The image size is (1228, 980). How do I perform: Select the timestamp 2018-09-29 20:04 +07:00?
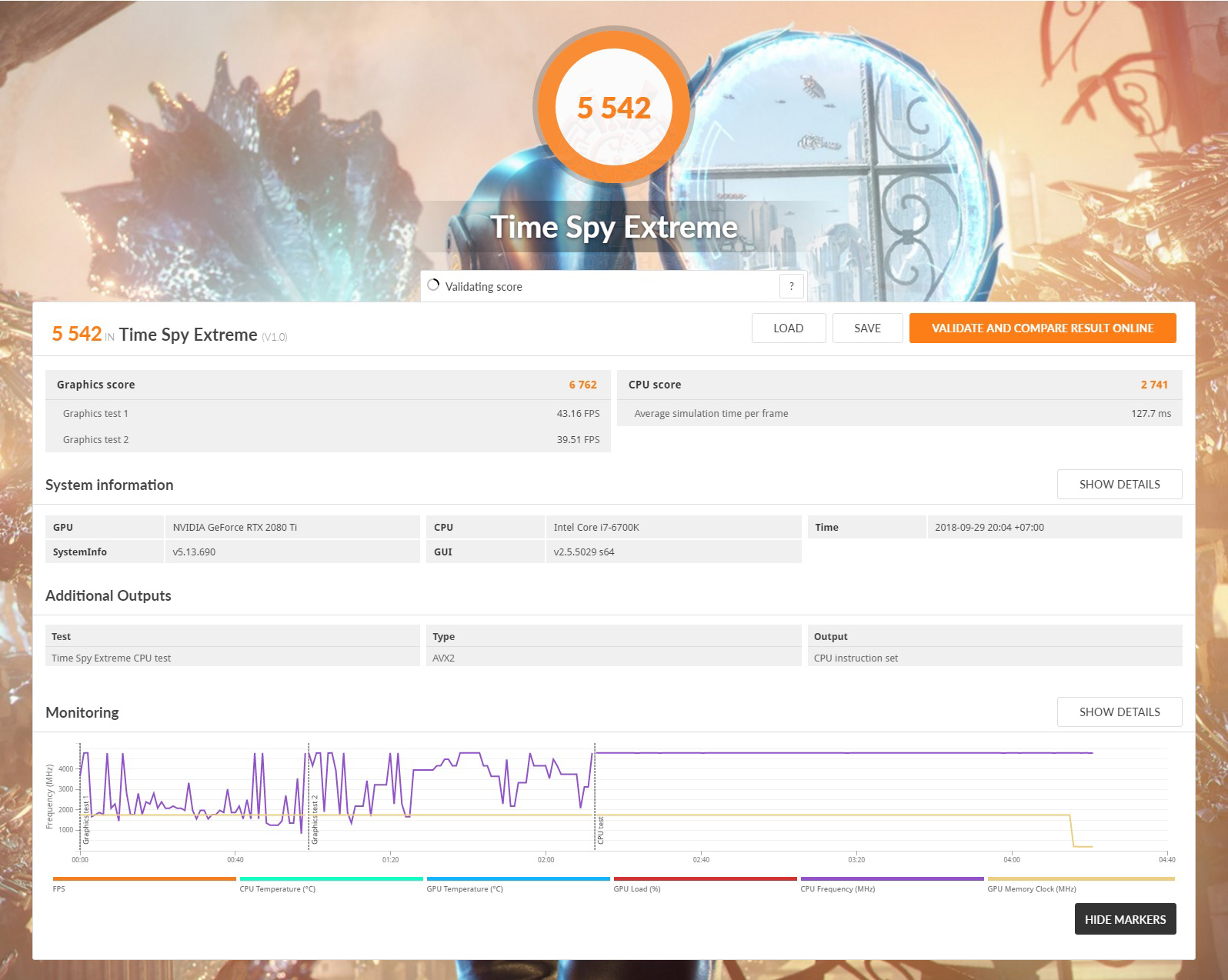point(989,527)
